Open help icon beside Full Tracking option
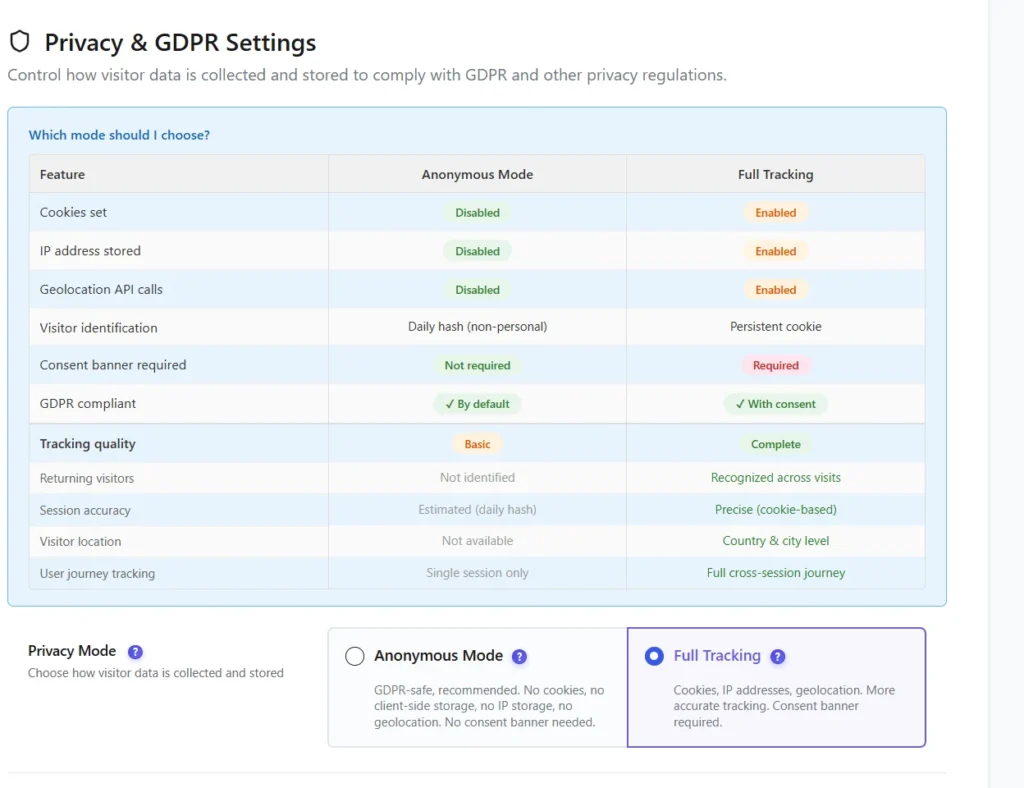 (x=777, y=656)
